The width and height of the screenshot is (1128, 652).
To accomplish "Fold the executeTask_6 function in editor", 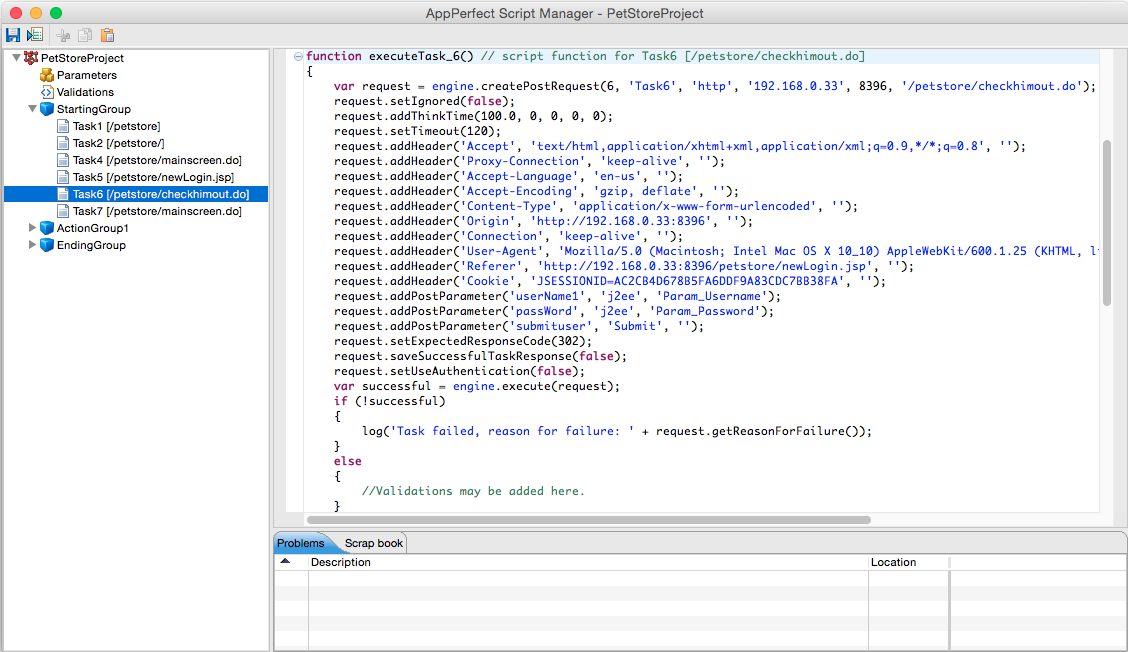I will tap(298, 56).
